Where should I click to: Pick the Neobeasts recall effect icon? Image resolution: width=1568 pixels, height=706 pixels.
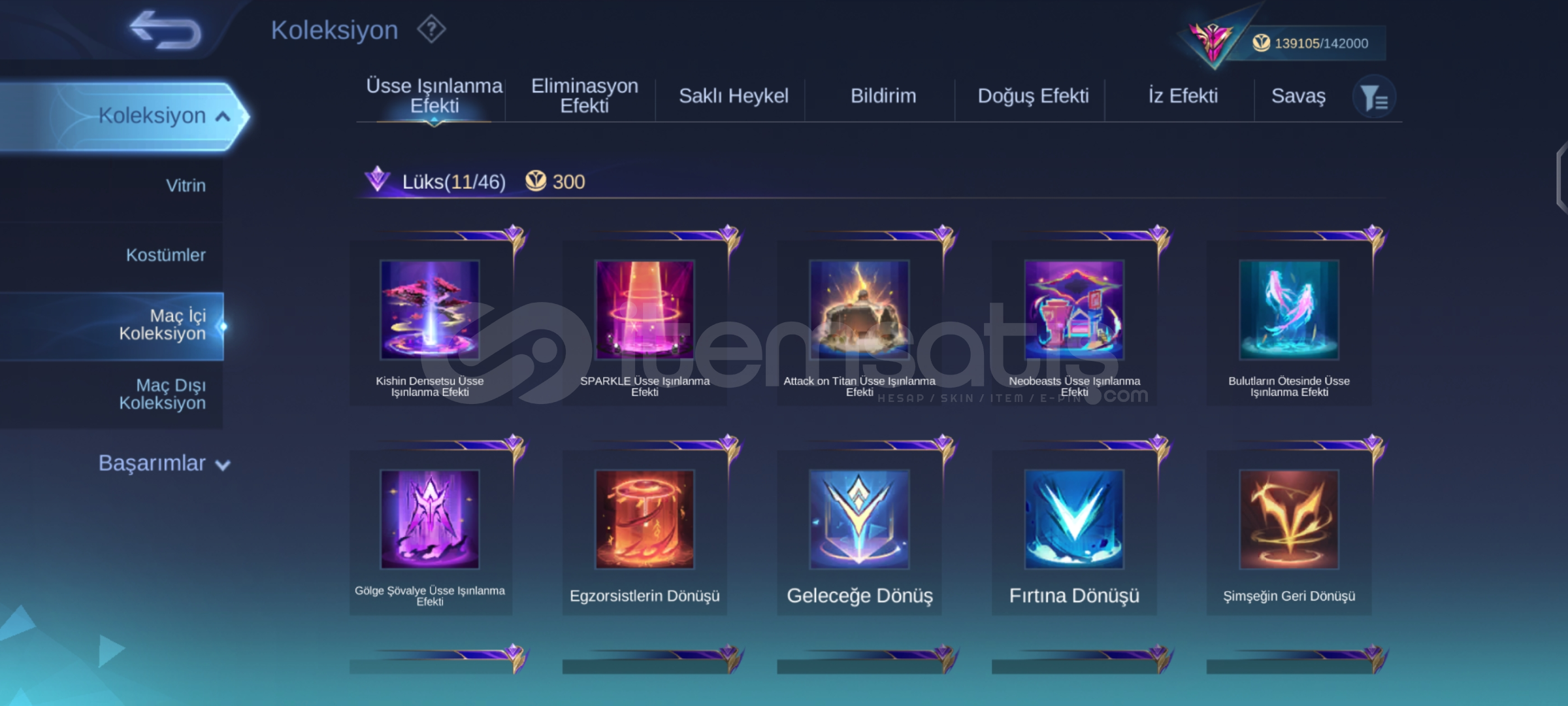click(x=1074, y=309)
